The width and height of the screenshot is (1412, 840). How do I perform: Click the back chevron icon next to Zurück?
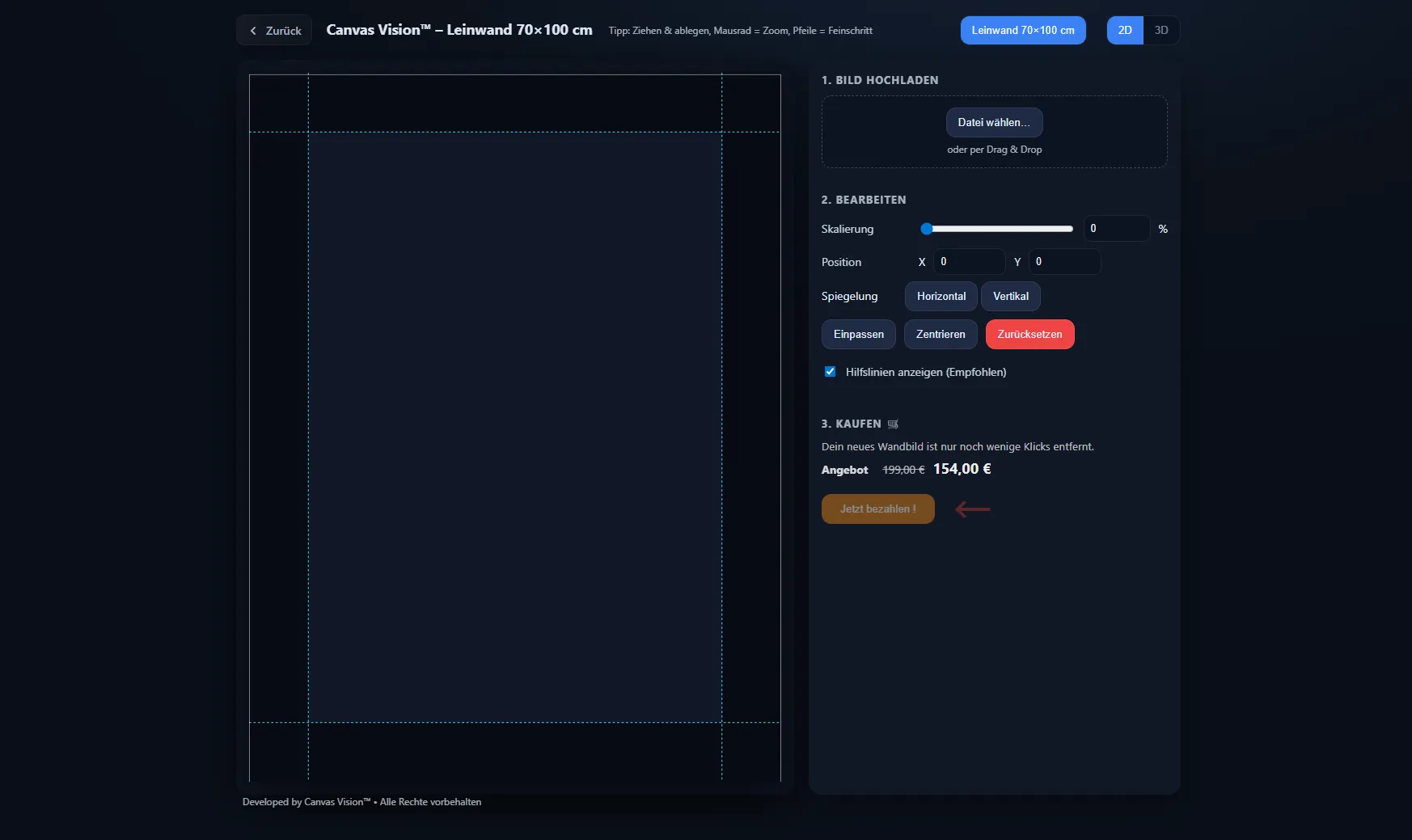[x=255, y=30]
